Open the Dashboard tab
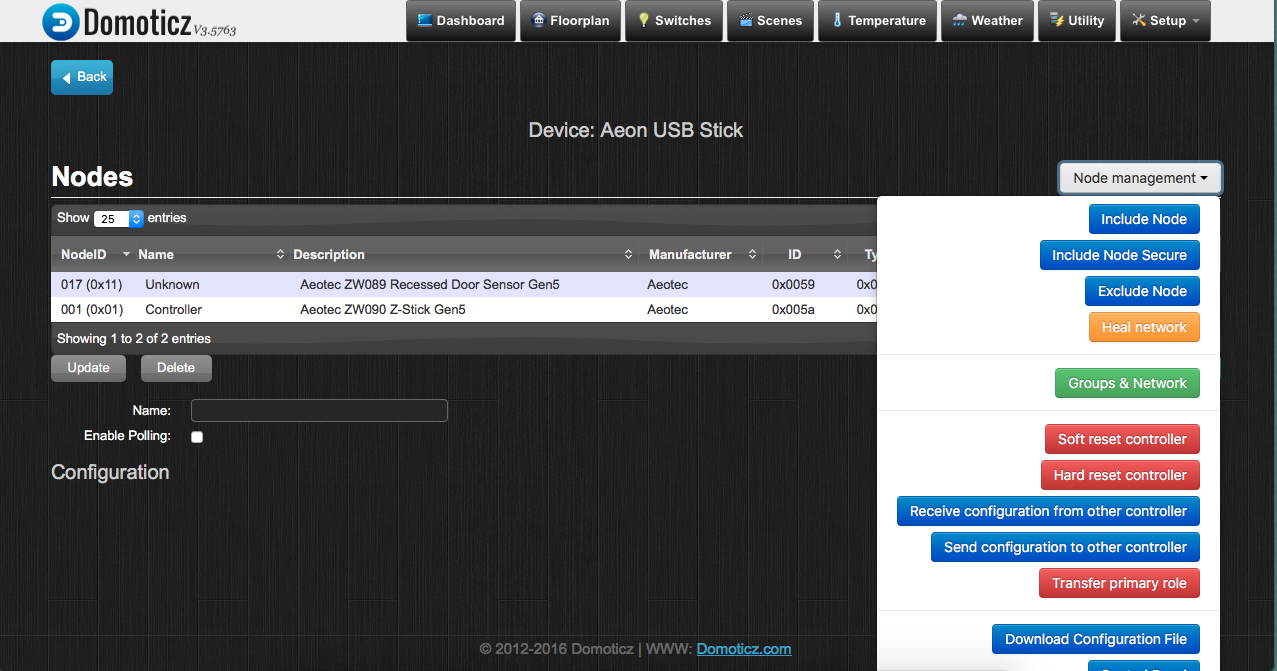Screen dimensions: 1277x671 click(461, 21)
